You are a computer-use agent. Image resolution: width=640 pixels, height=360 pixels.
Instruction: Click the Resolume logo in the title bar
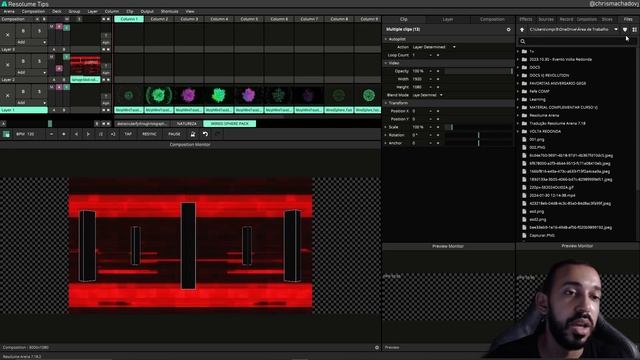click(x=4, y=4)
